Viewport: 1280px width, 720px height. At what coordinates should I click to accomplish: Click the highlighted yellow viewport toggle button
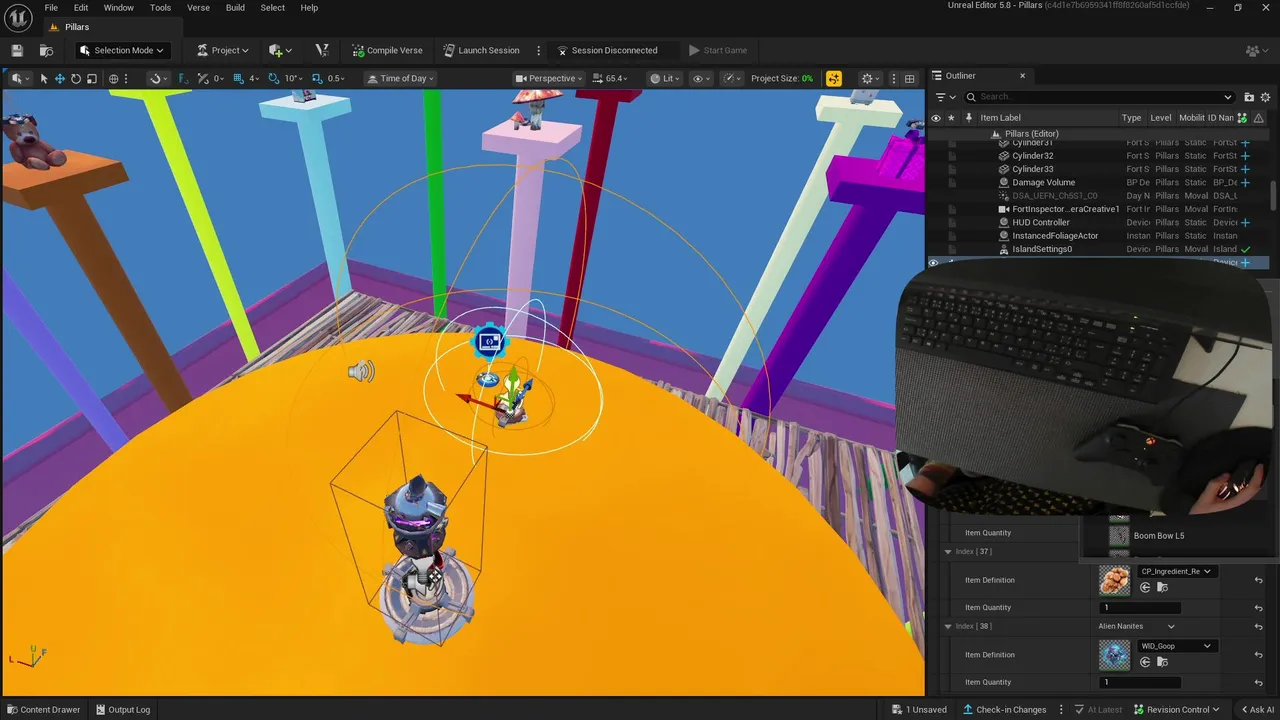tap(834, 78)
